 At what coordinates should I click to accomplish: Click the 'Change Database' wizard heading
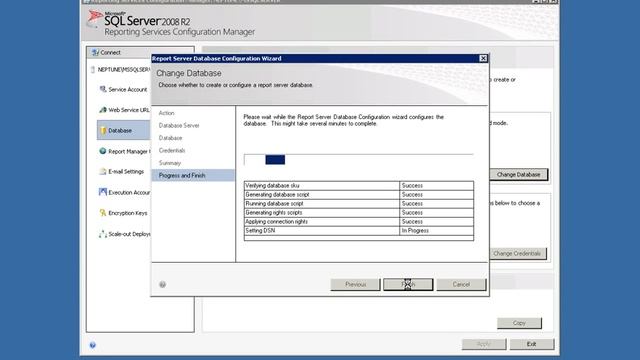189,73
